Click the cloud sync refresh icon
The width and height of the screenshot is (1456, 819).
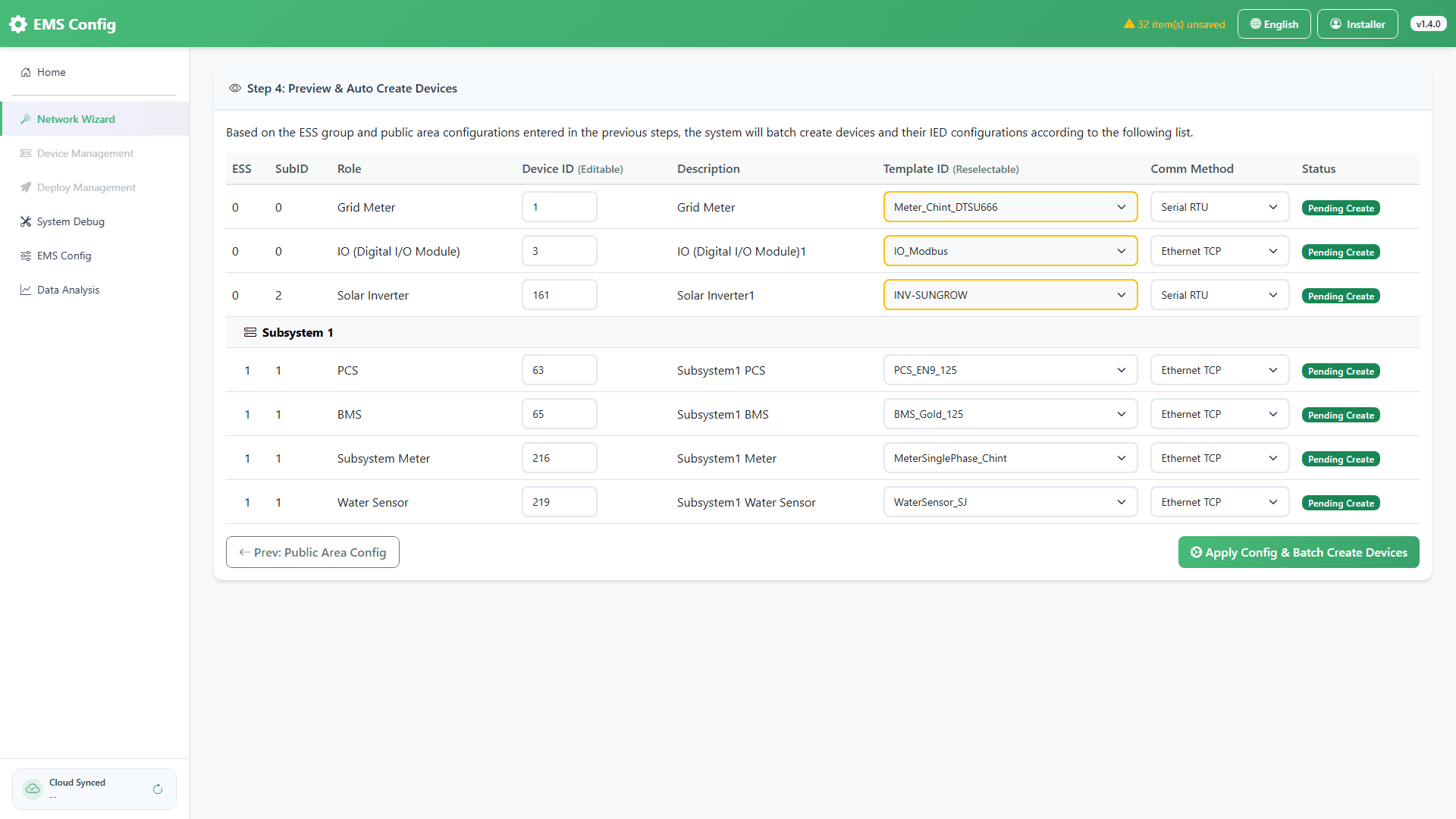coord(158,789)
